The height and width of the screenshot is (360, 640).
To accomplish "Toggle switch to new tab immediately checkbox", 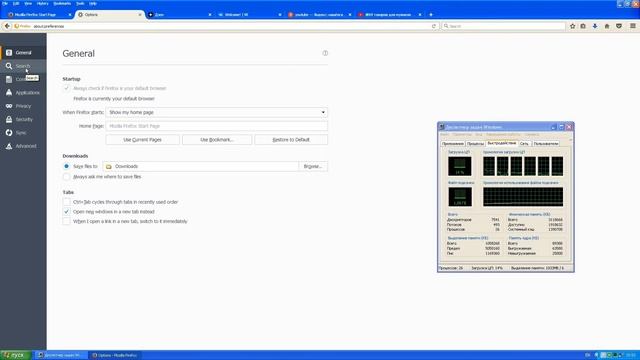I will tap(67, 221).
